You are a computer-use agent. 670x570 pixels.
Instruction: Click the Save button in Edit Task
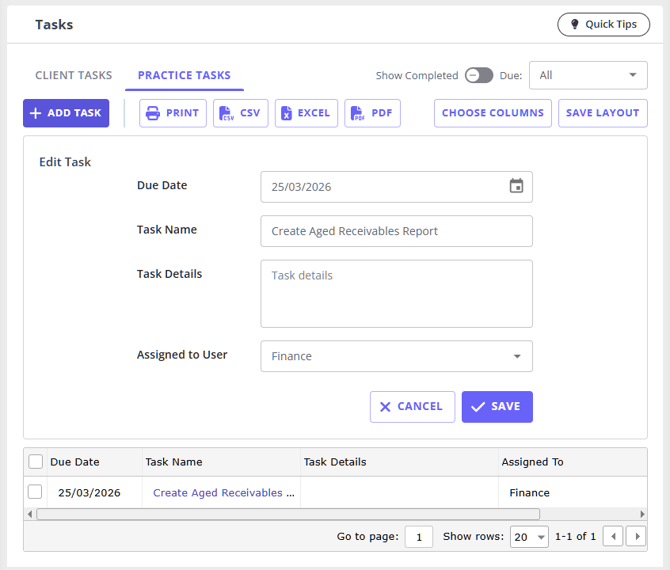click(x=497, y=407)
